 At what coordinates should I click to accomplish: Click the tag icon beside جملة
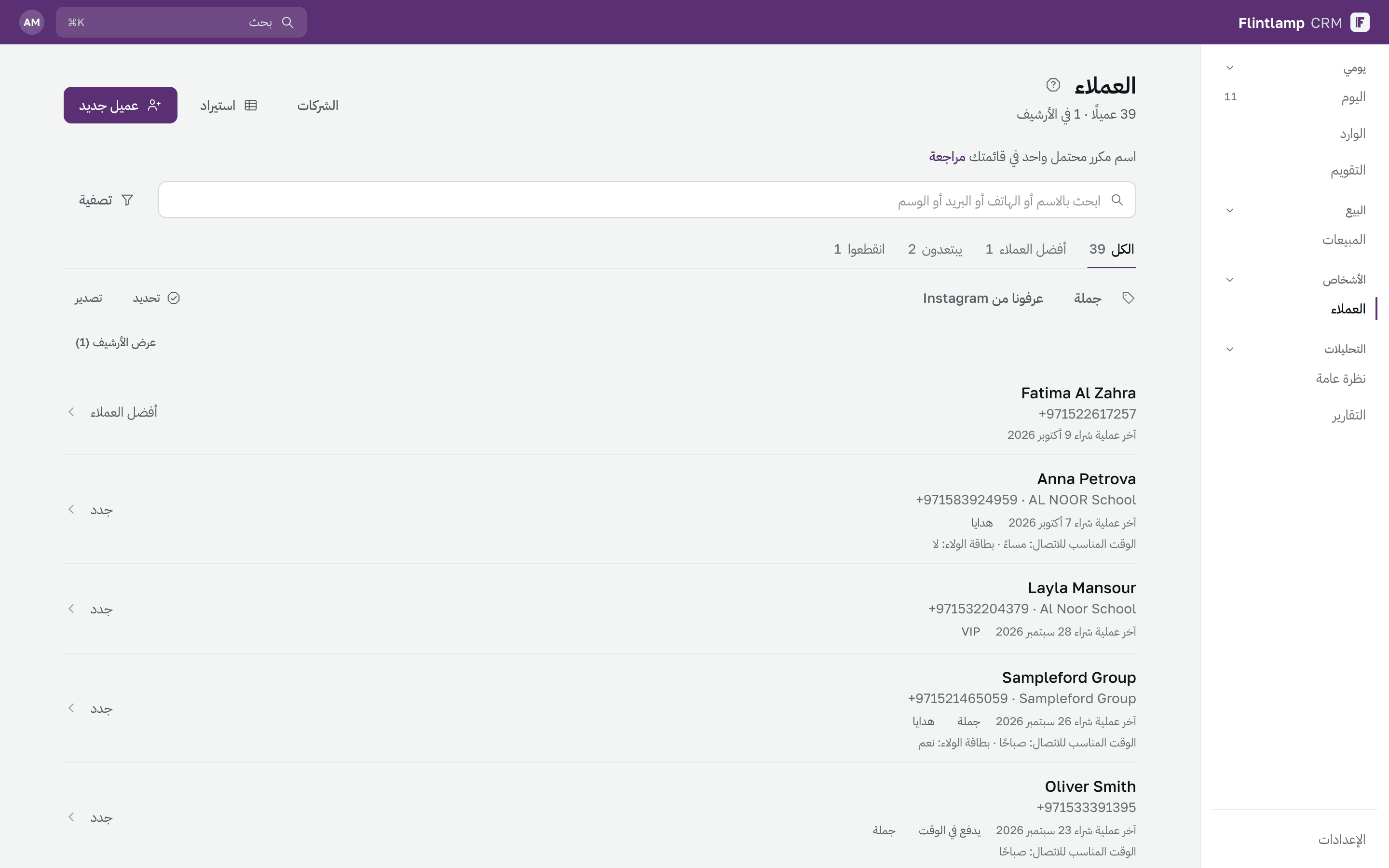(x=1128, y=298)
